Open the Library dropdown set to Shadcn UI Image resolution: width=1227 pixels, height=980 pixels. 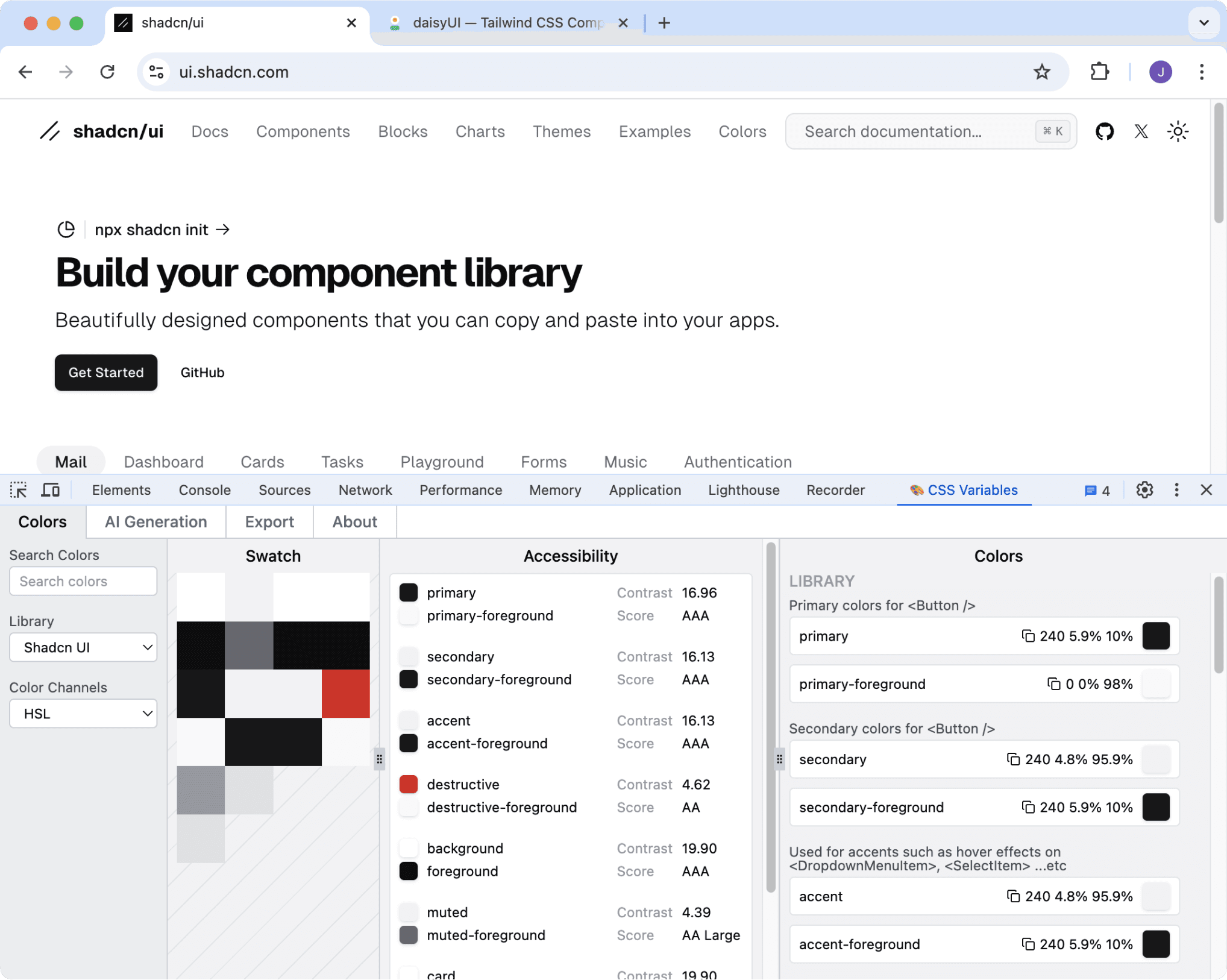point(83,647)
